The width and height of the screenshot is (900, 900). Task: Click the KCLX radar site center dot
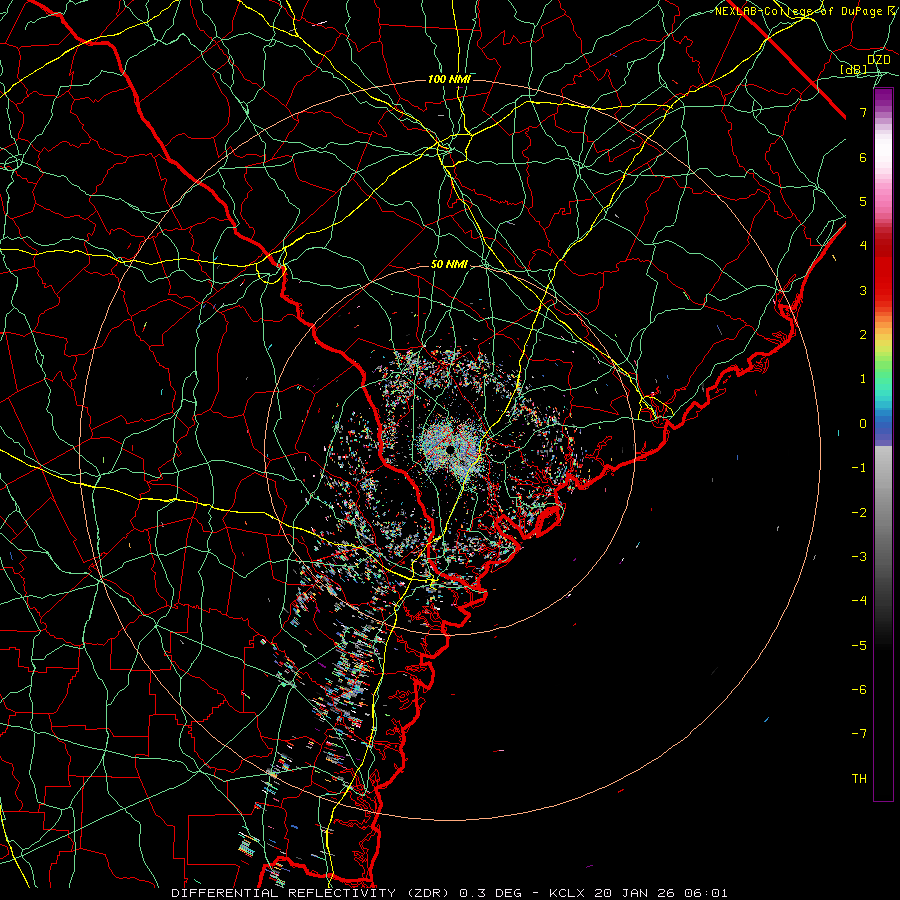450,449
